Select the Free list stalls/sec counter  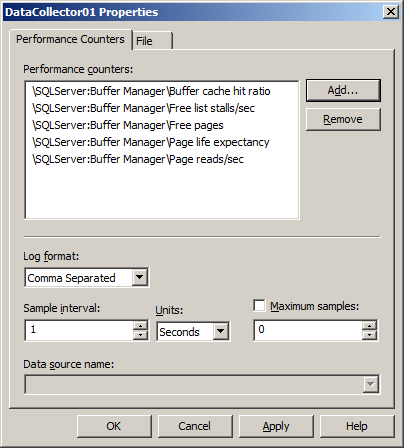click(143, 108)
